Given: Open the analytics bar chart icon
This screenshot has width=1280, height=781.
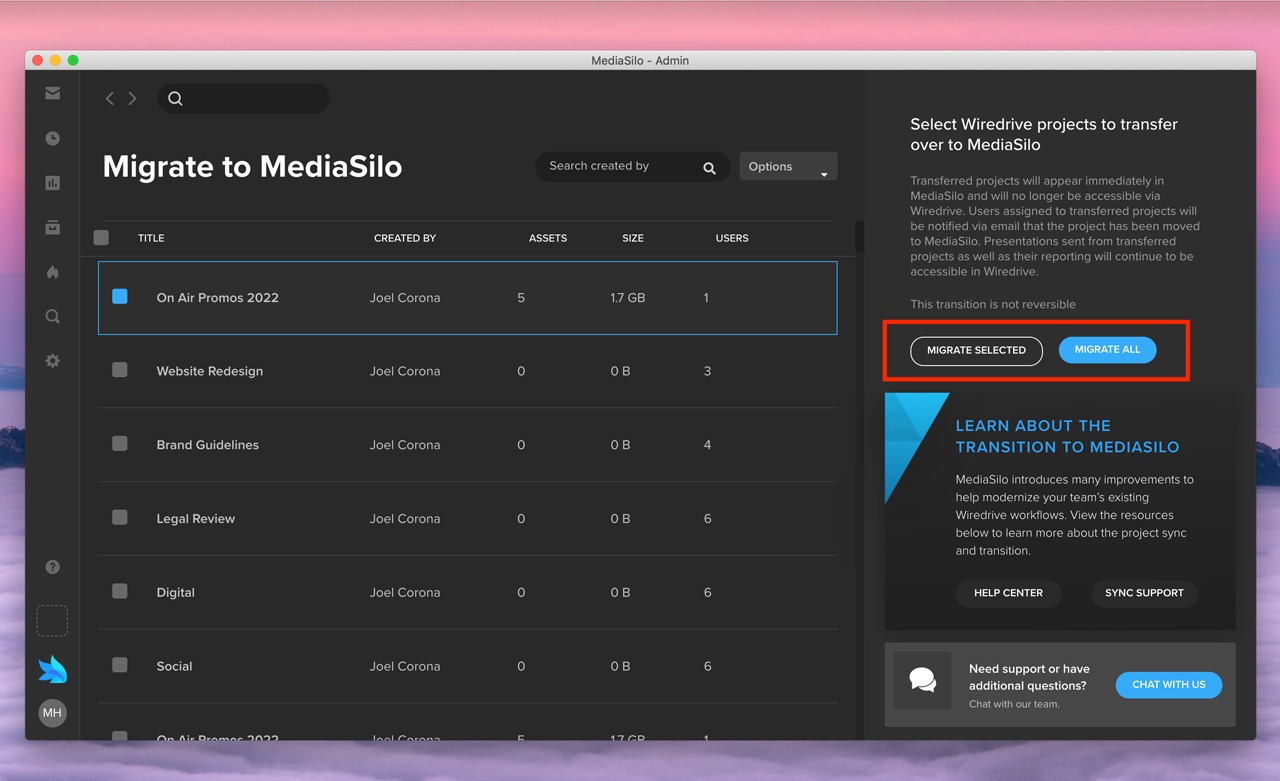Looking at the screenshot, I should tap(53, 183).
